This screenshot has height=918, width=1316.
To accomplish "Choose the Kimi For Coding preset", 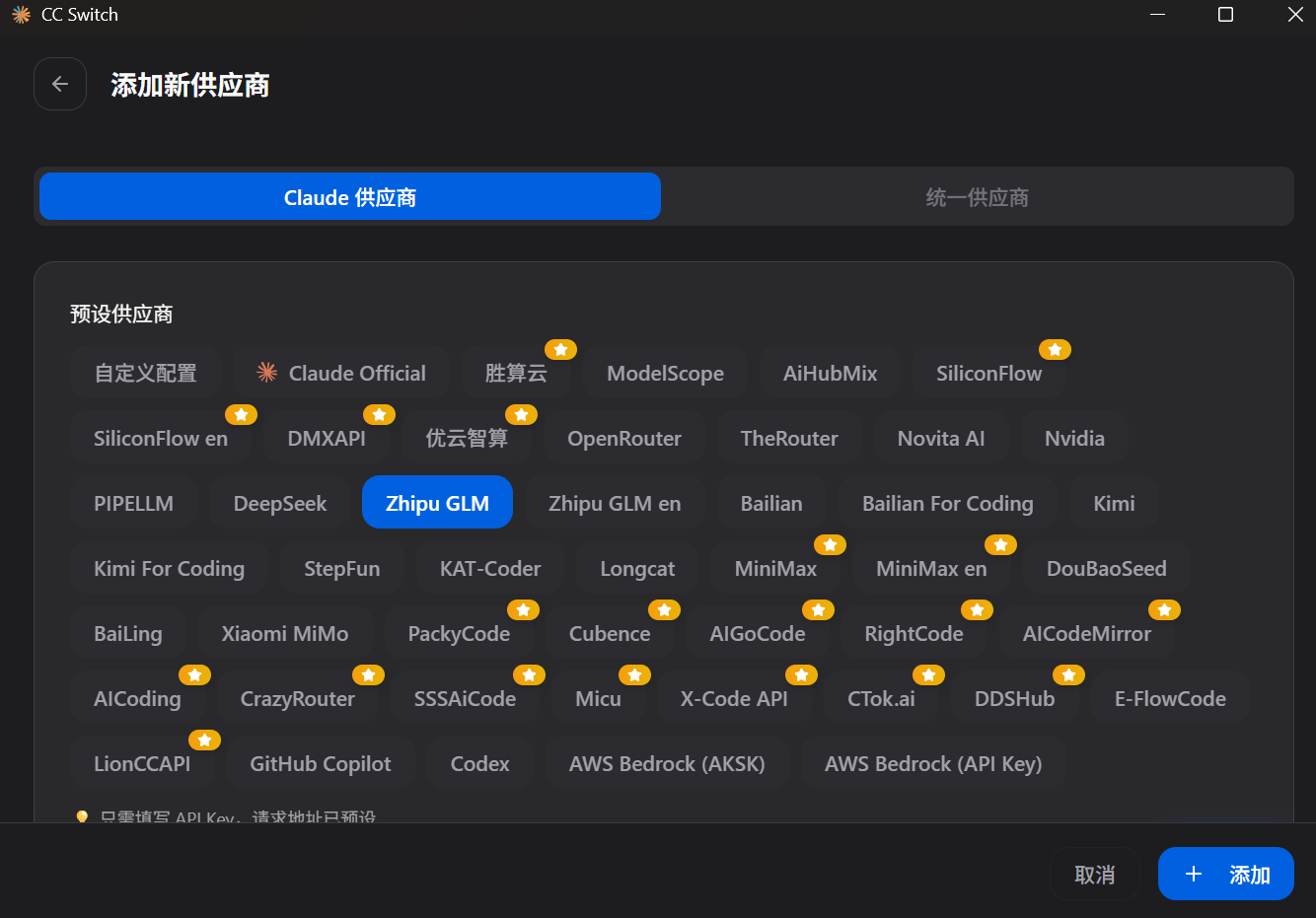I will click(x=169, y=568).
